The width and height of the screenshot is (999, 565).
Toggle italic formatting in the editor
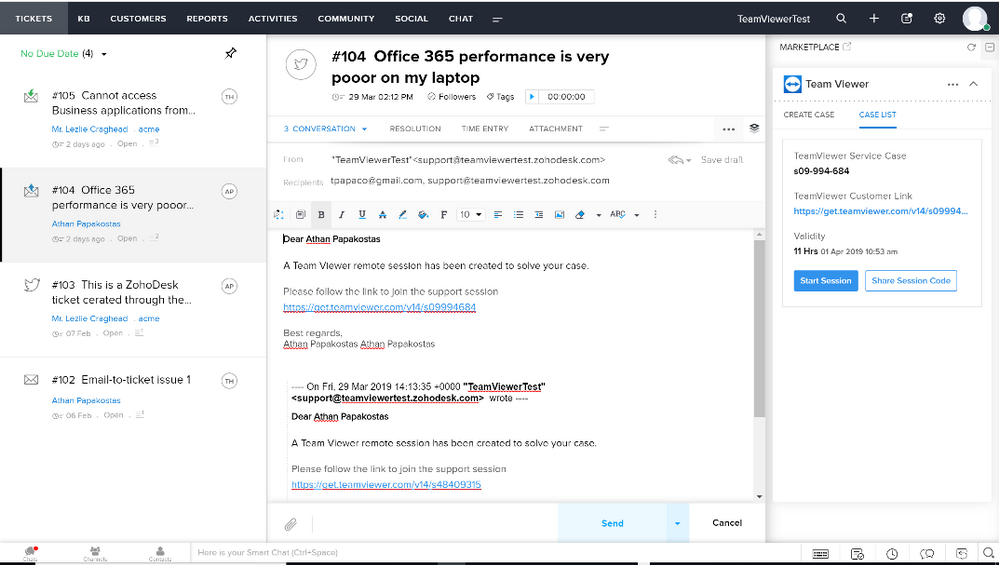(341, 215)
